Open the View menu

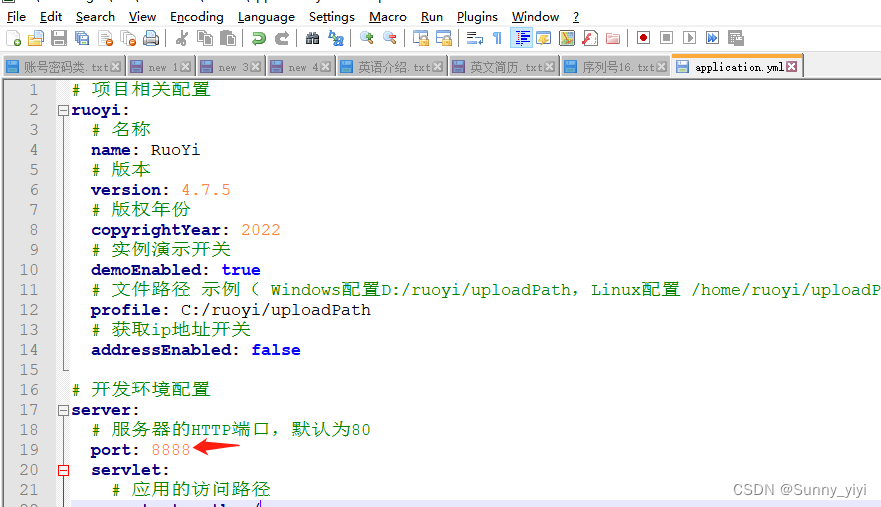click(x=142, y=17)
